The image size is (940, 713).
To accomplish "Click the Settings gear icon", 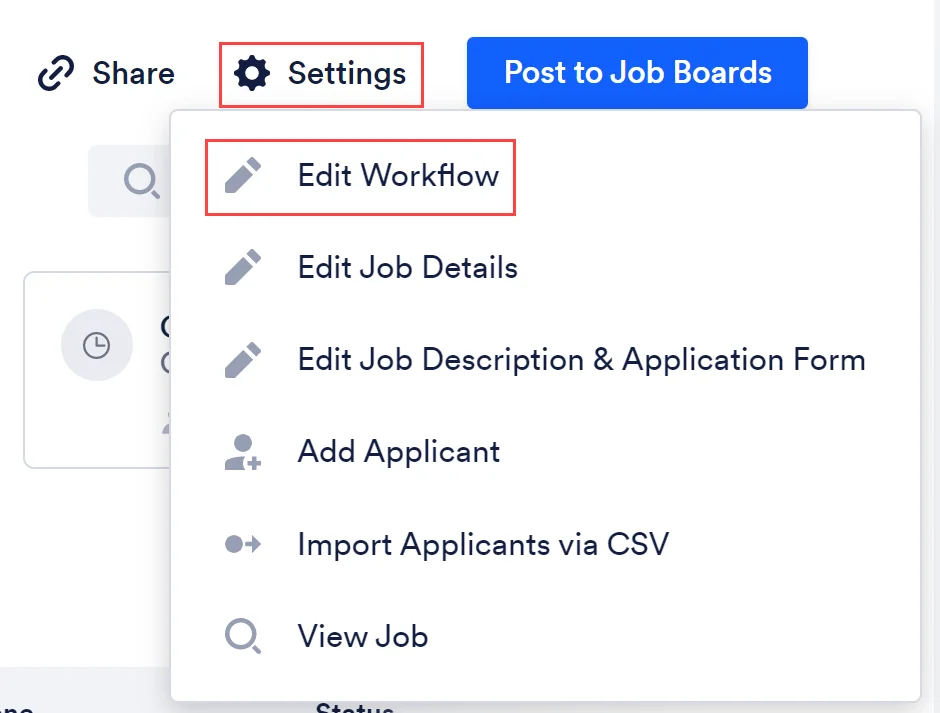I will [x=252, y=73].
